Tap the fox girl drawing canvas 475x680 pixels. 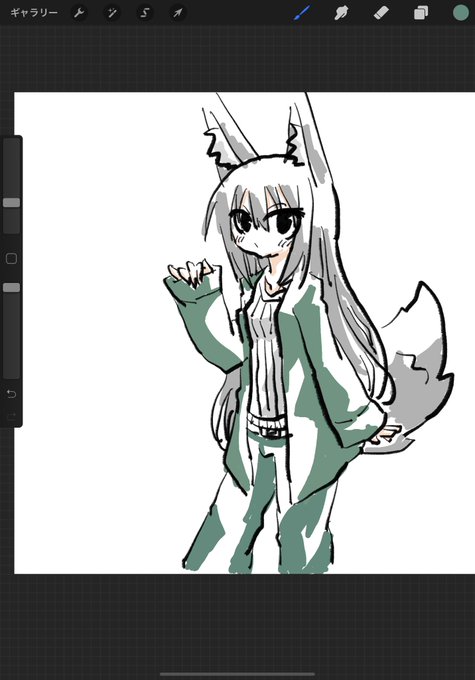(245, 333)
